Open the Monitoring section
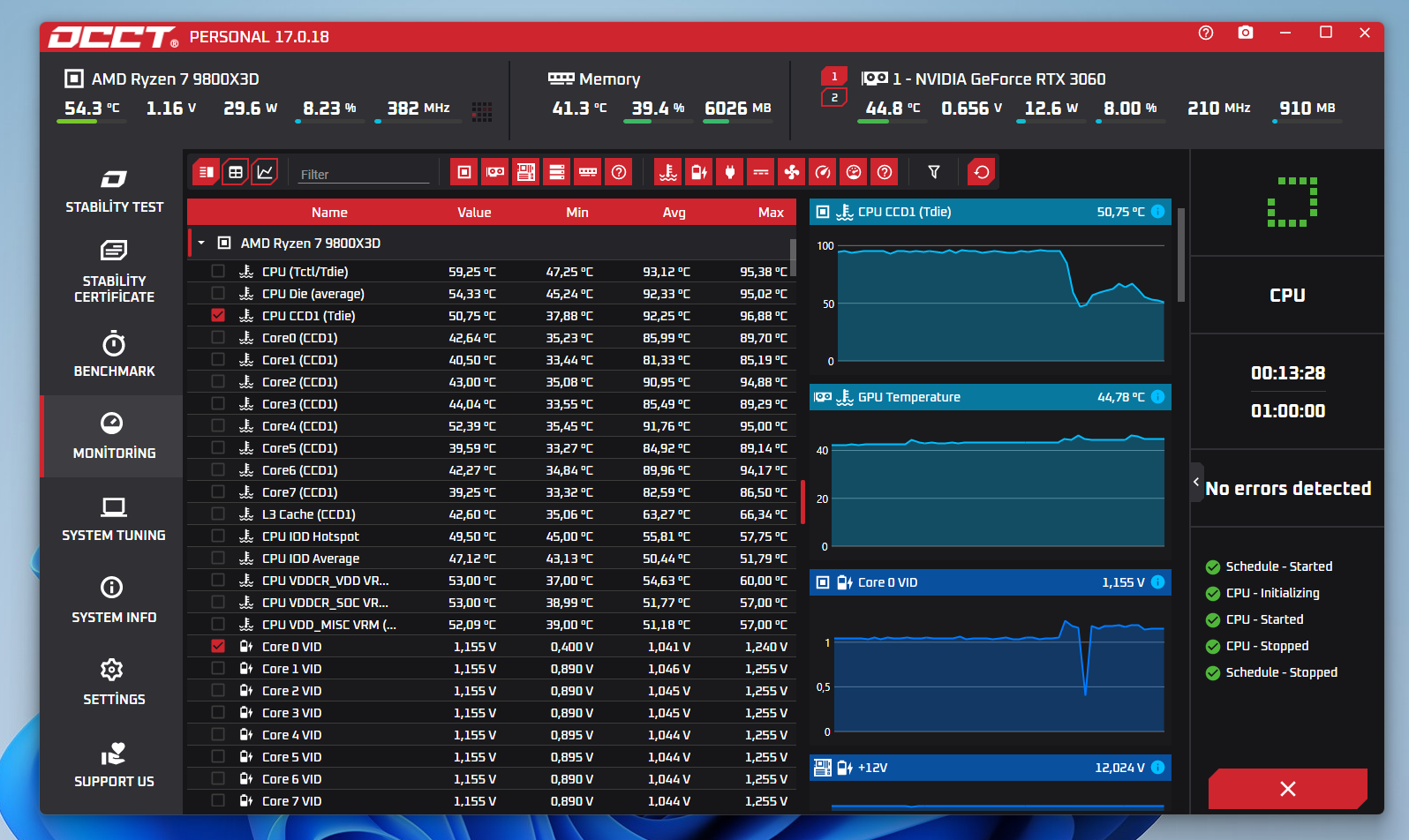Screen dimensions: 1409x840 114,437
